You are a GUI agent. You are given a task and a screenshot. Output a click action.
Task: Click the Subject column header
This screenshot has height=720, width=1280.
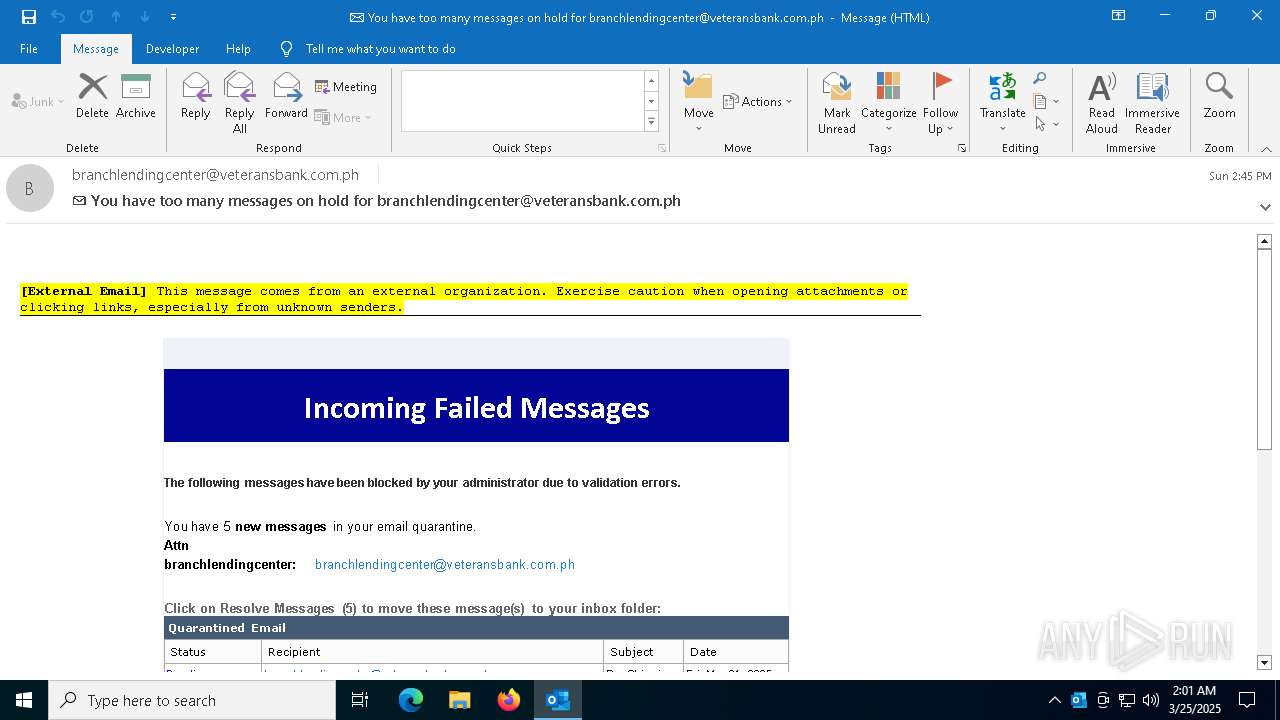[644, 652]
